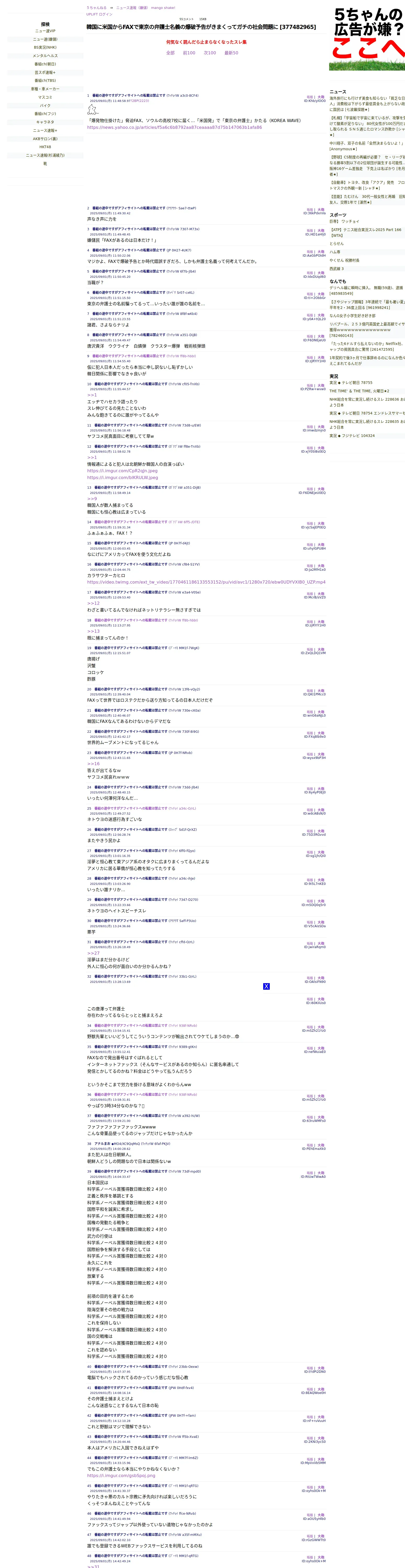Jump to 最新50 posts
The image size is (405, 1568).
coord(232,53)
